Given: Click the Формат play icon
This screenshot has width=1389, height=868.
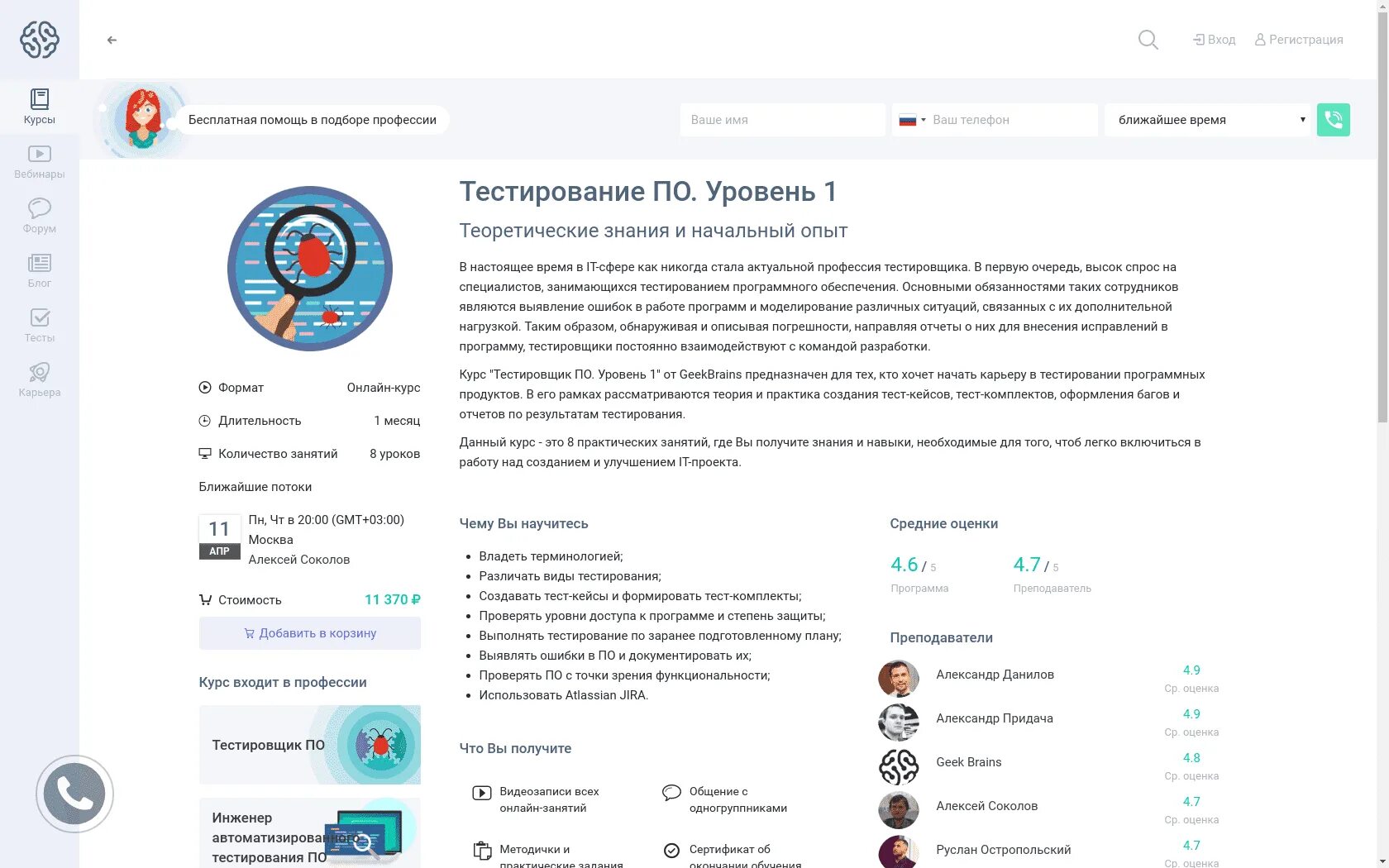Looking at the screenshot, I should [205, 388].
